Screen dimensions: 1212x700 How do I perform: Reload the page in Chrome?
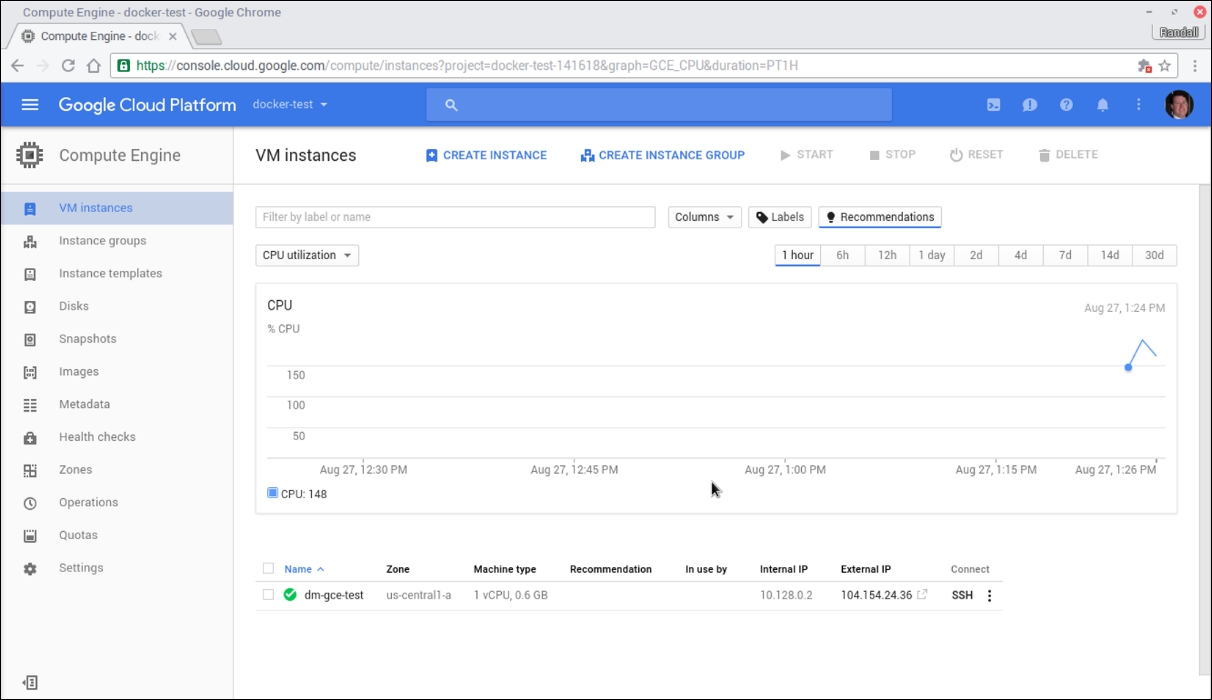tap(68, 66)
